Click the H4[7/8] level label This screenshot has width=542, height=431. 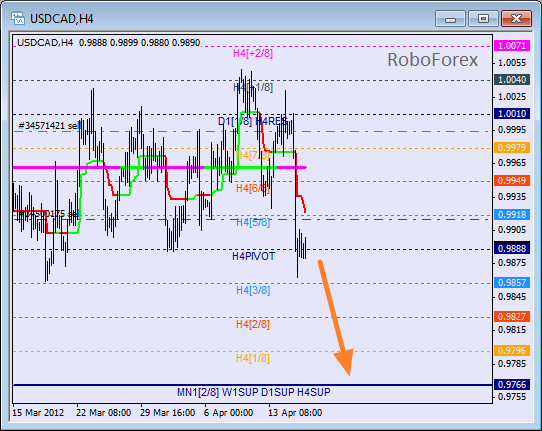click(x=253, y=155)
